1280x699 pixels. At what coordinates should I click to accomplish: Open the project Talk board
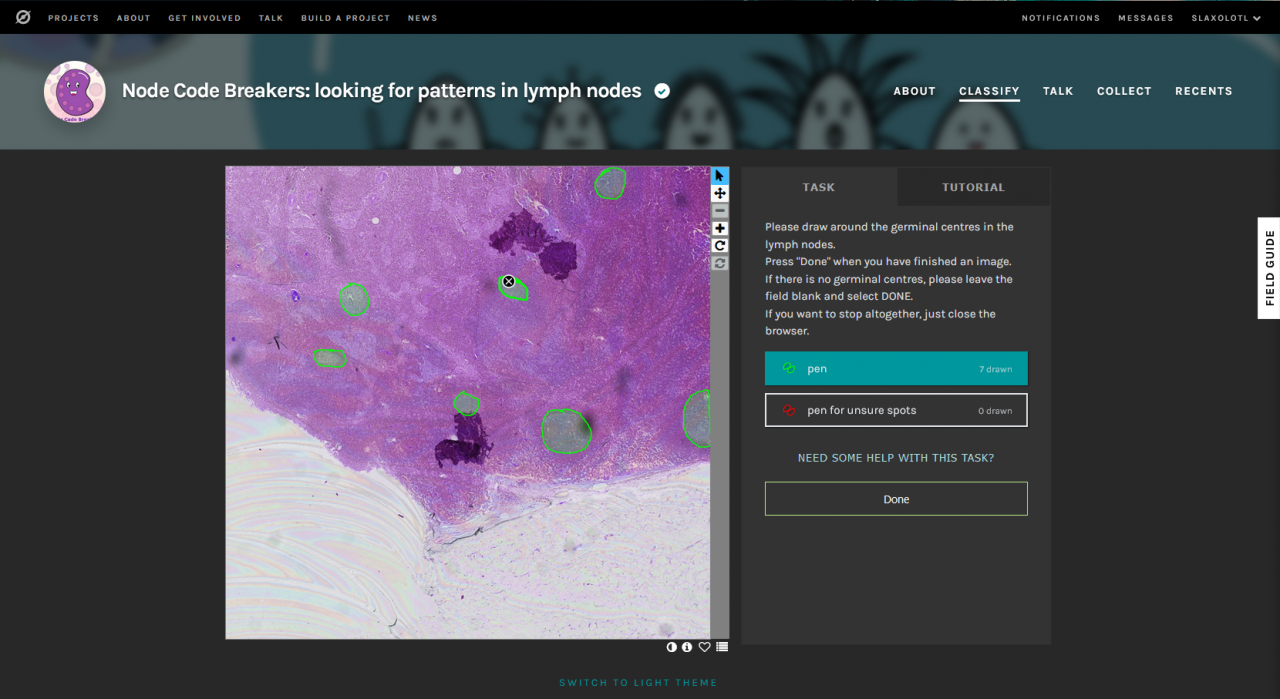pos(1058,91)
